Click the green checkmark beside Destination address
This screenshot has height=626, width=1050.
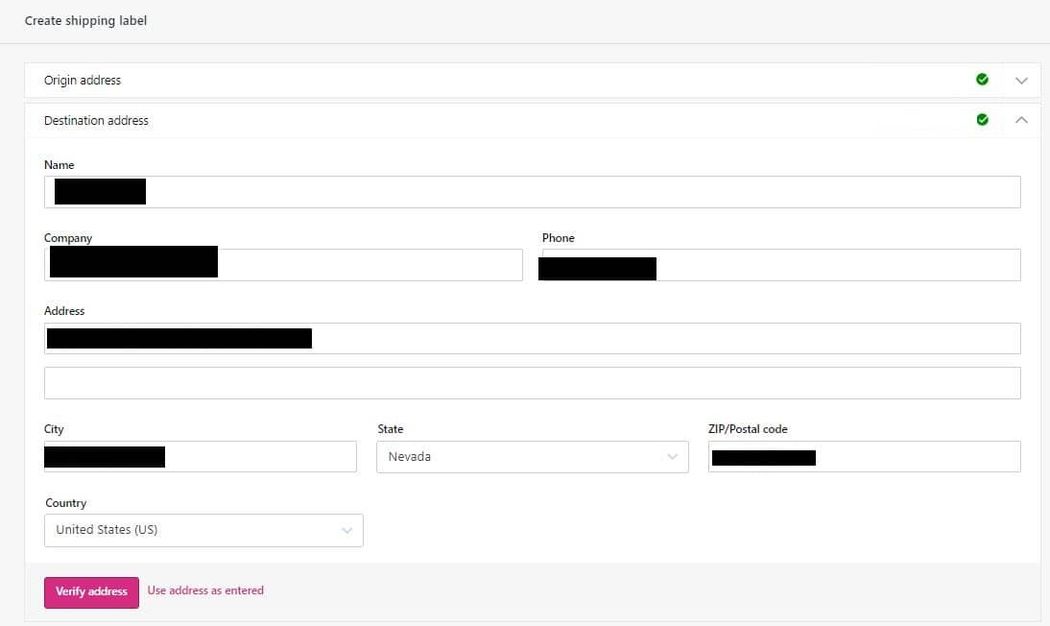pos(982,120)
